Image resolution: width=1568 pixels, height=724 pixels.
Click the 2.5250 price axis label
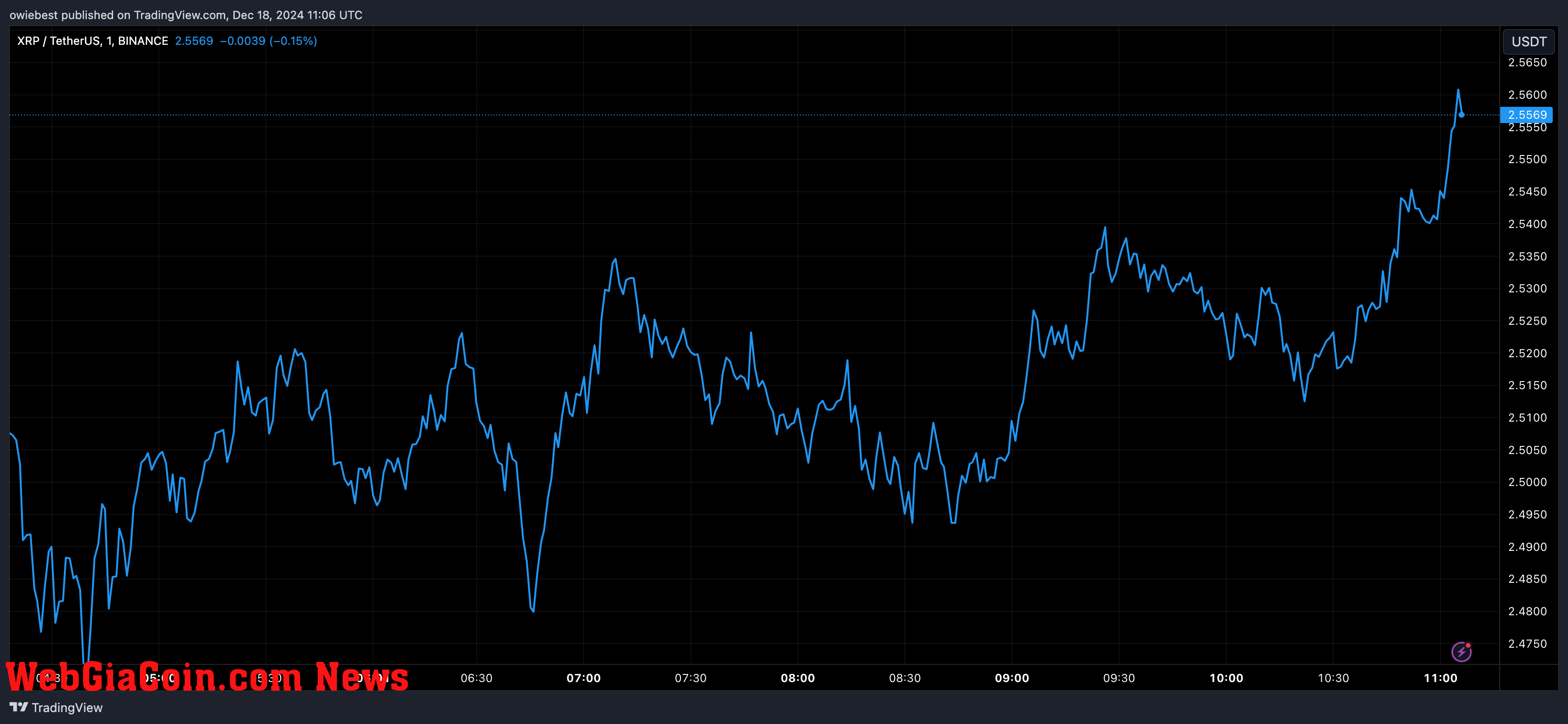coord(1527,321)
